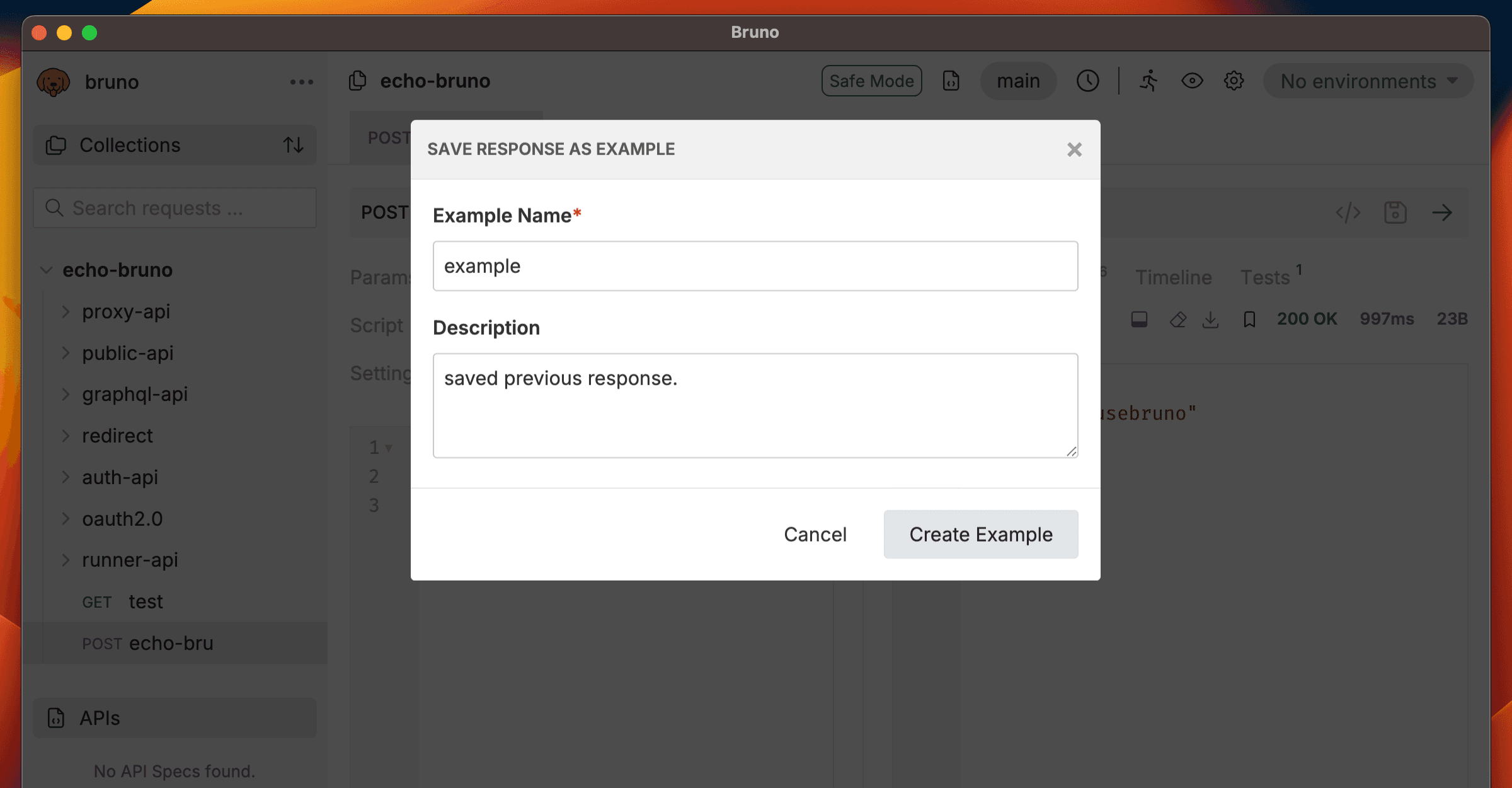This screenshot has height=788, width=1512.
Task: Toggle the layout view icon beside the eraser
Action: 1138,320
